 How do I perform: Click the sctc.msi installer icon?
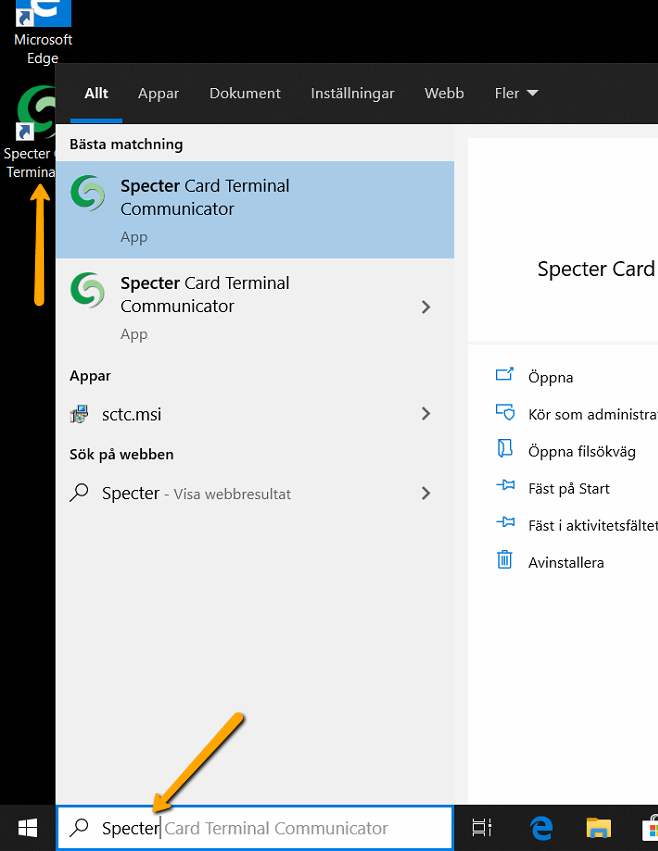80,414
